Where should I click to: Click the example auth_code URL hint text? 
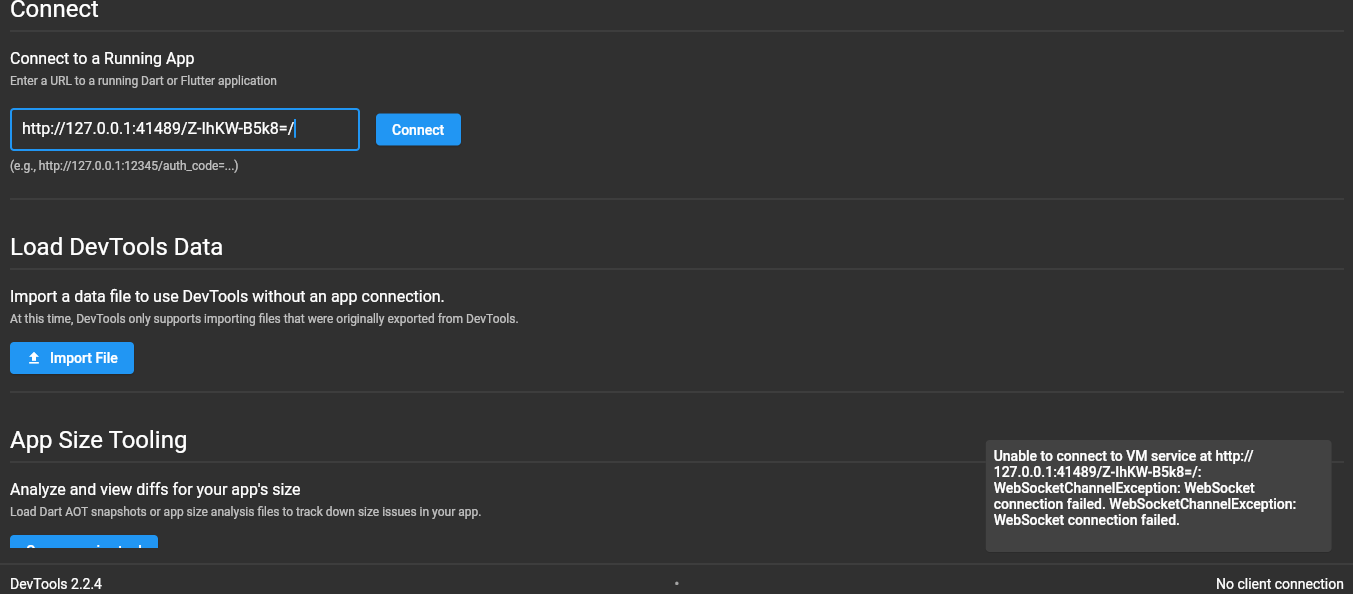point(124,166)
